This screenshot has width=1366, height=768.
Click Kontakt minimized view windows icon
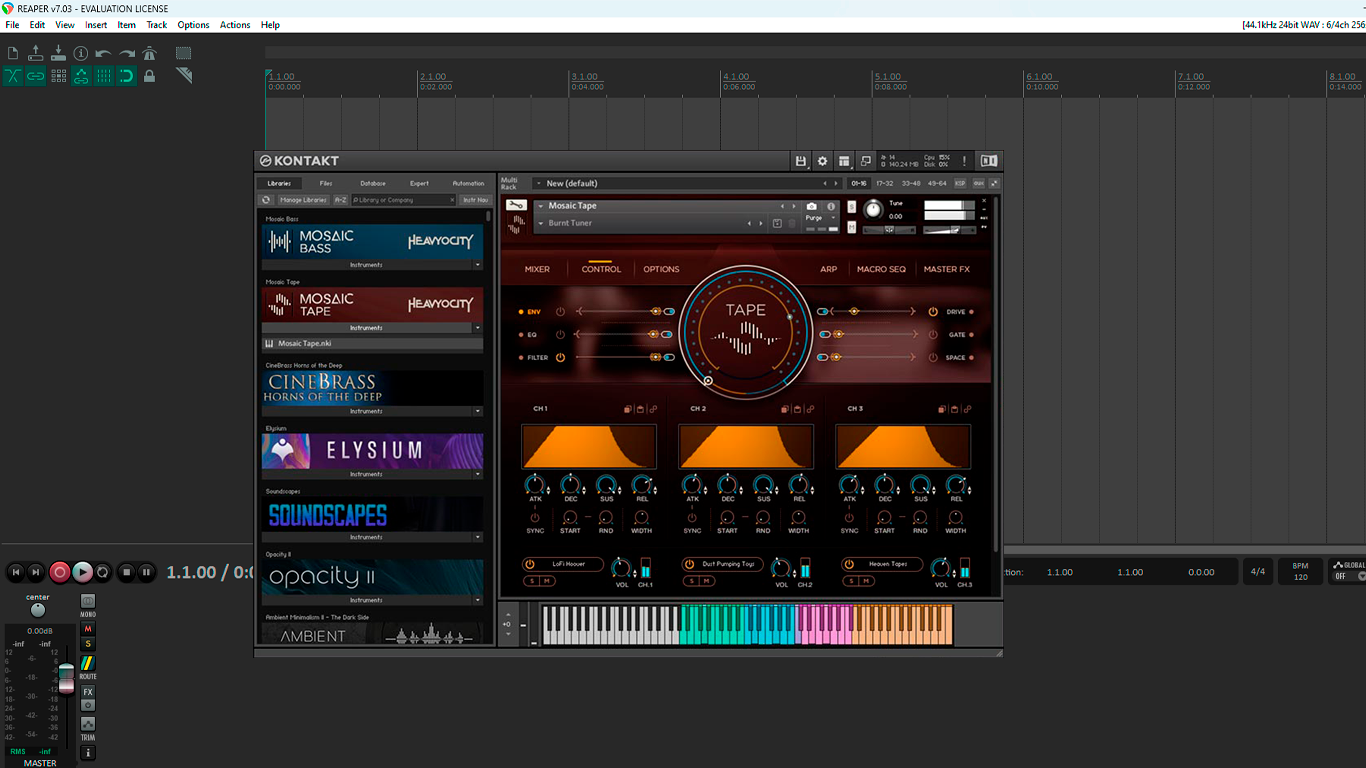(866, 161)
